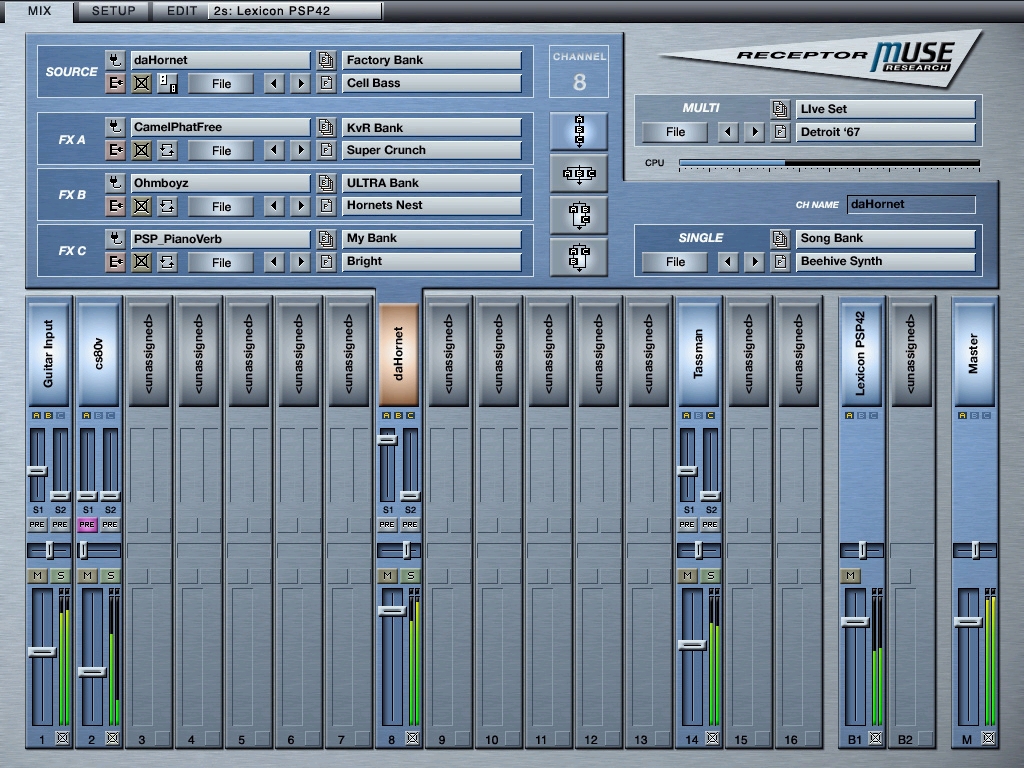Click the FX C routing arrows icon
This screenshot has width=1024, height=768.
click(x=167, y=263)
